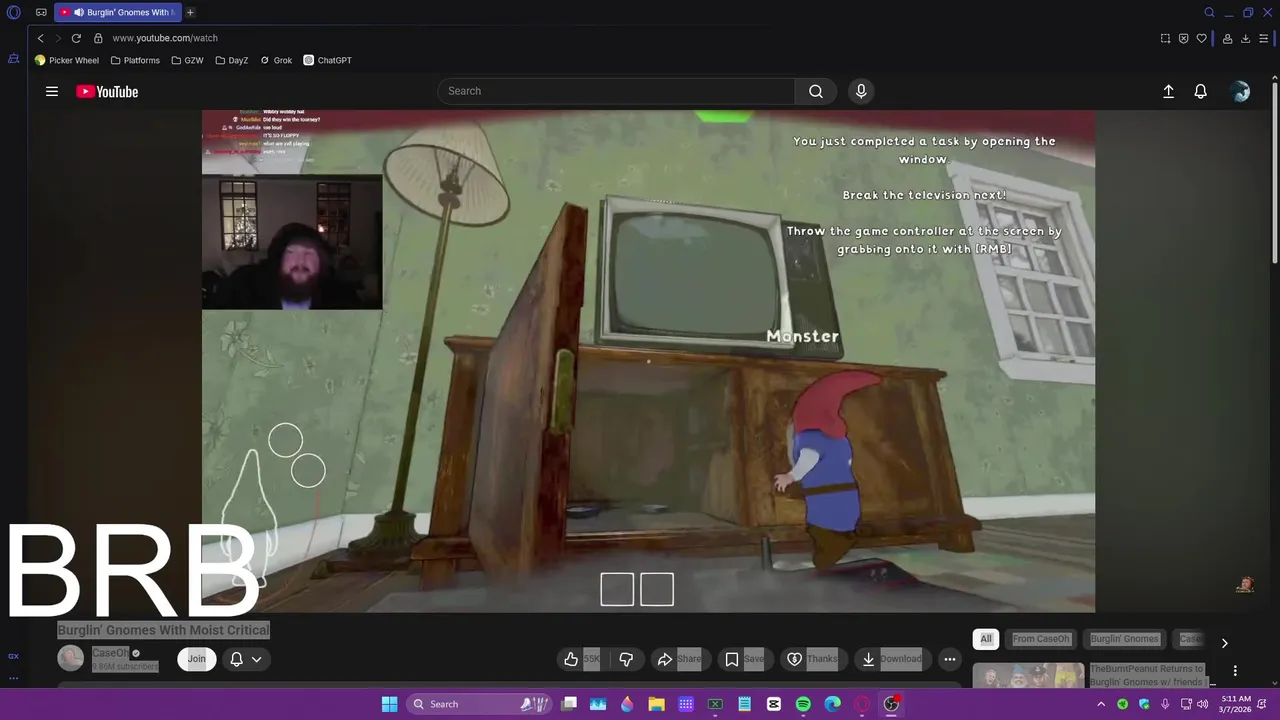Screen dimensions: 1280x720
Task: Switch to the Burglin' Gnomes tab
Action: [118, 12]
